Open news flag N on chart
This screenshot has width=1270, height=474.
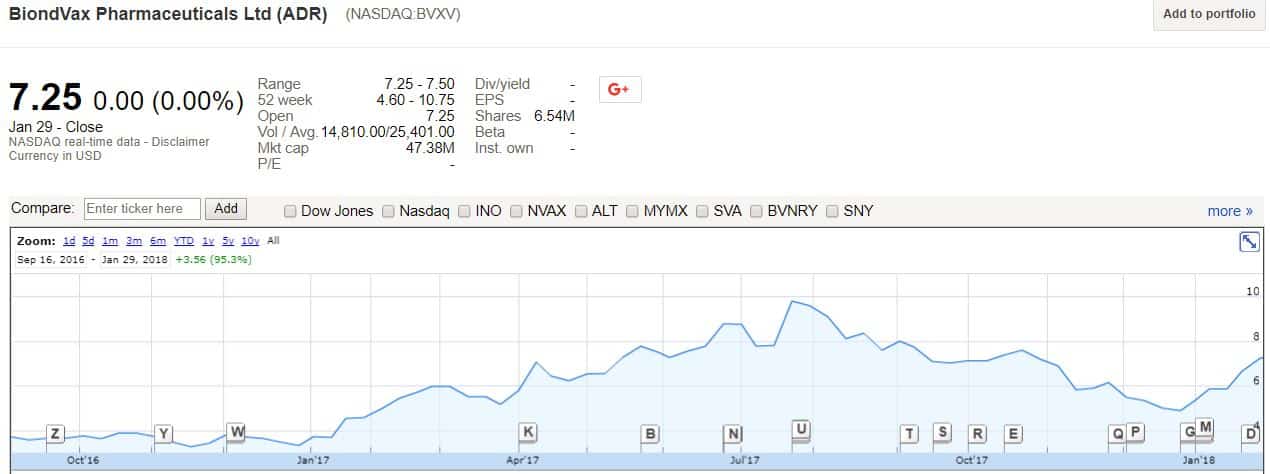click(733, 433)
